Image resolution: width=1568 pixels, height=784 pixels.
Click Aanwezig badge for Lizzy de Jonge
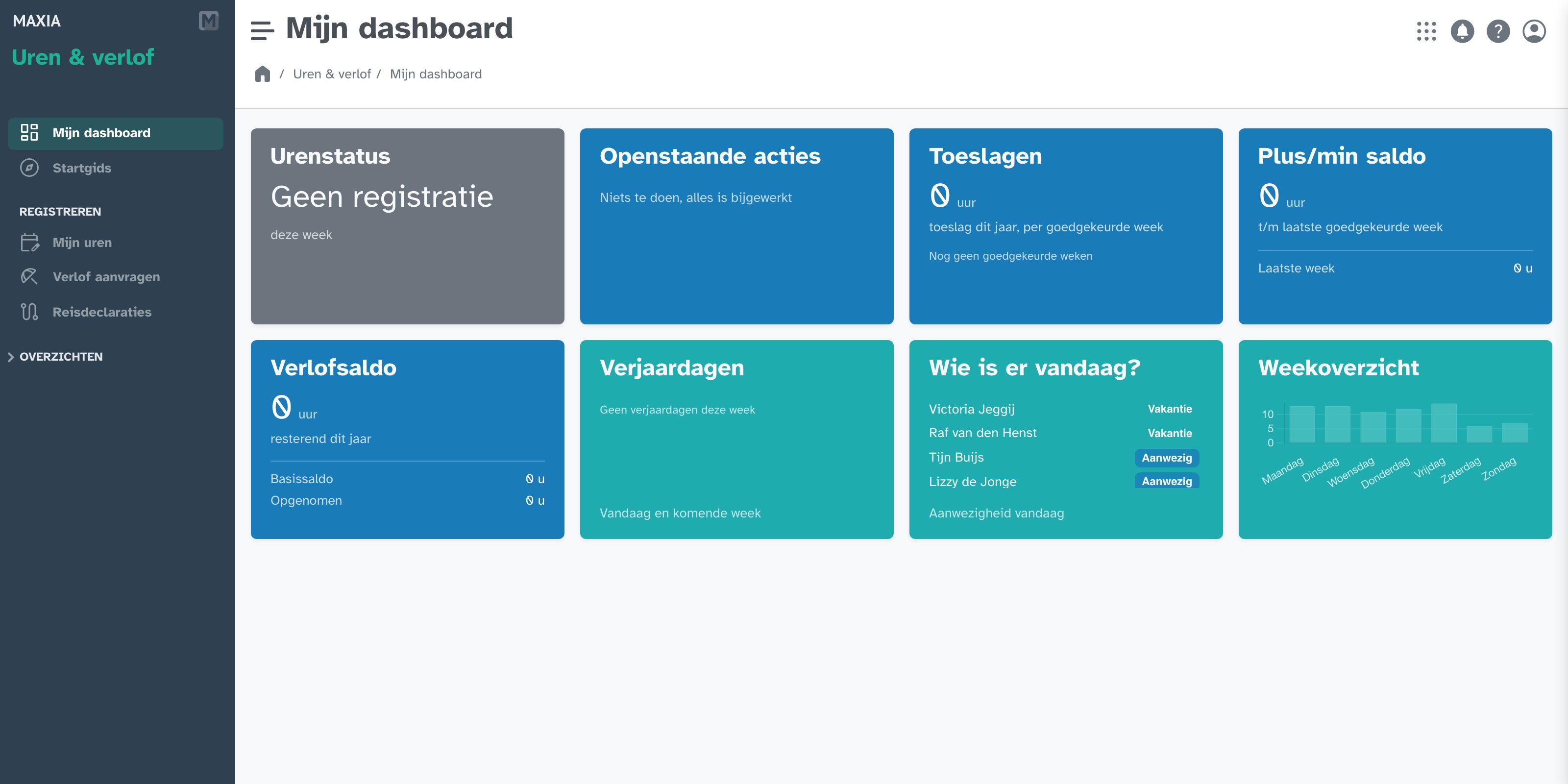pos(1166,481)
